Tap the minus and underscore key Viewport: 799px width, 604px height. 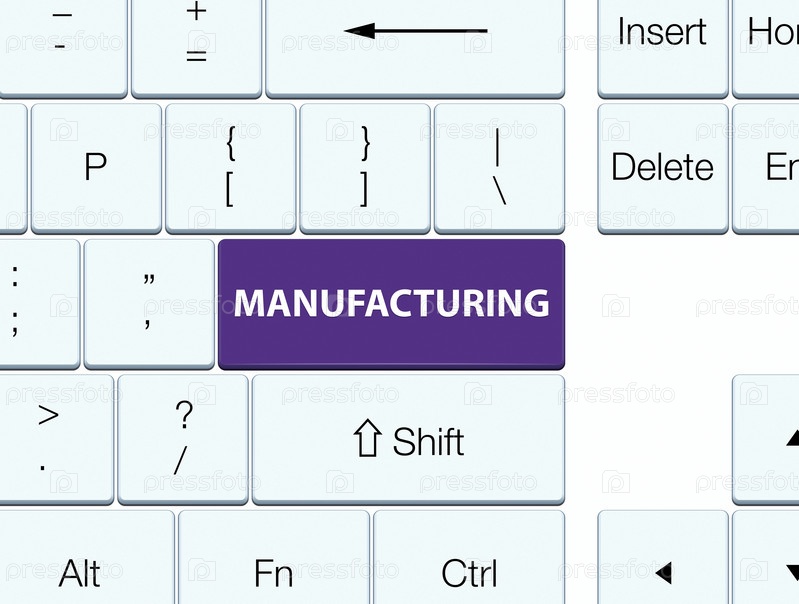[62, 40]
